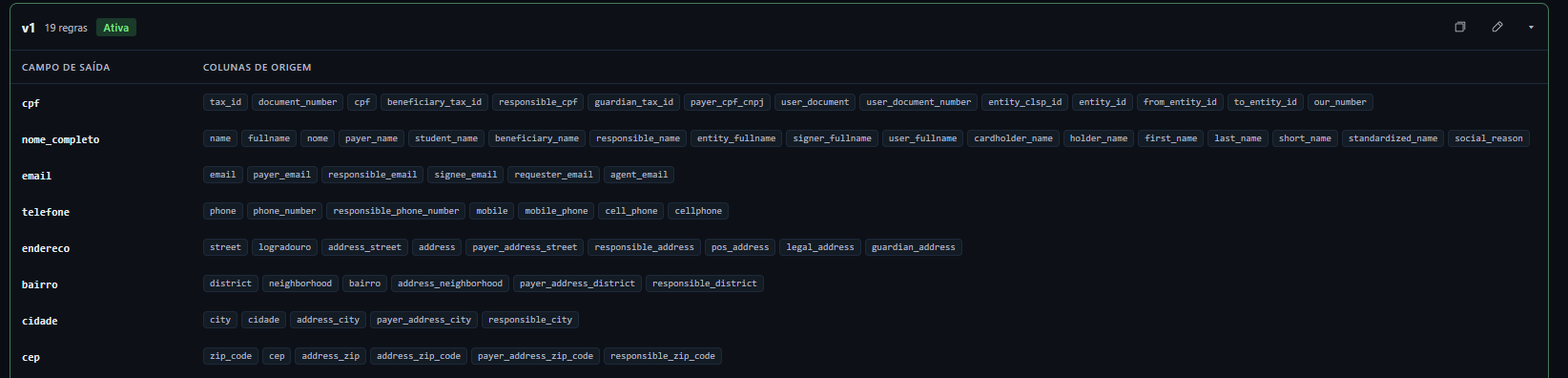Click the phone_number tag
1568x378 pixels.
click(284, 211)
